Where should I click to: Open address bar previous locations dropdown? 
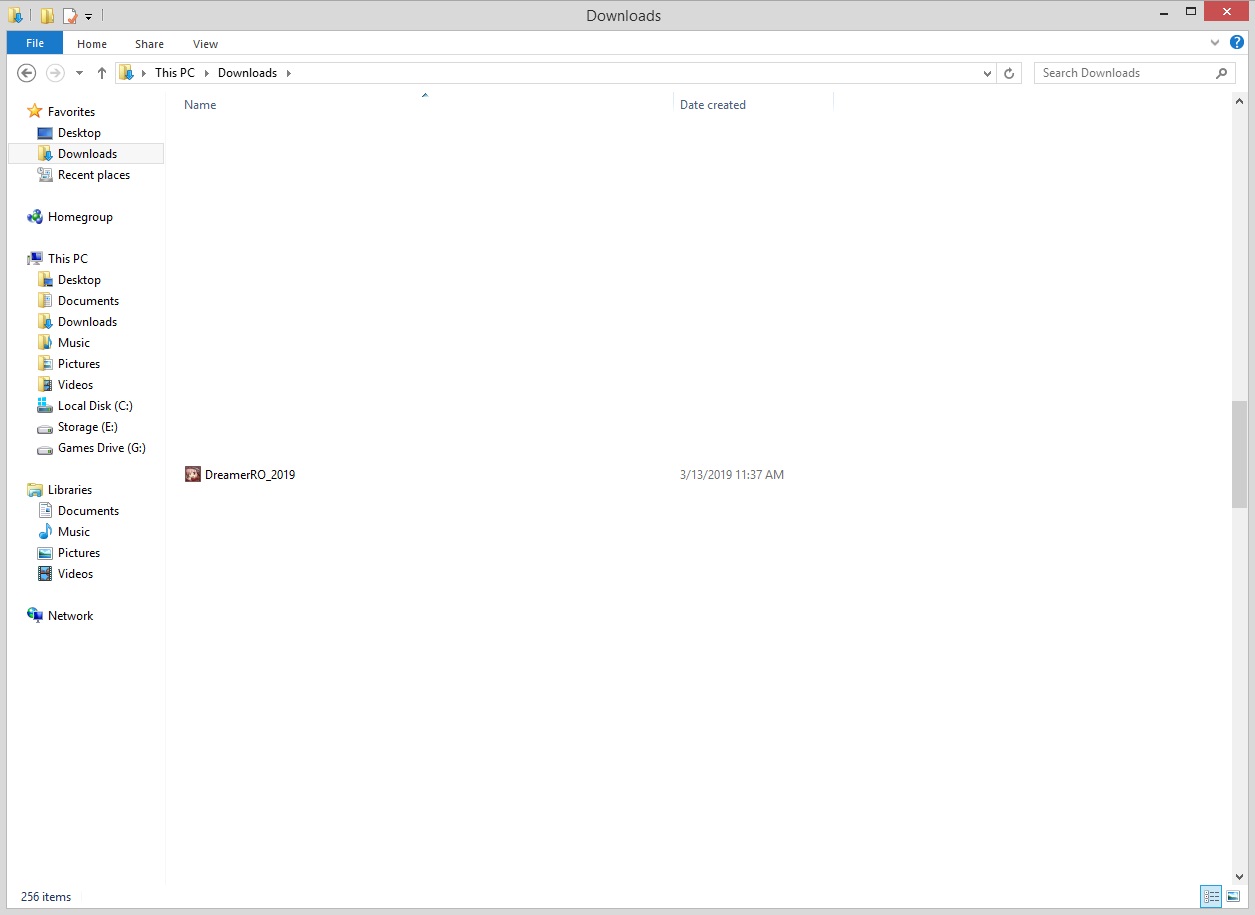[x=987, y=73]
